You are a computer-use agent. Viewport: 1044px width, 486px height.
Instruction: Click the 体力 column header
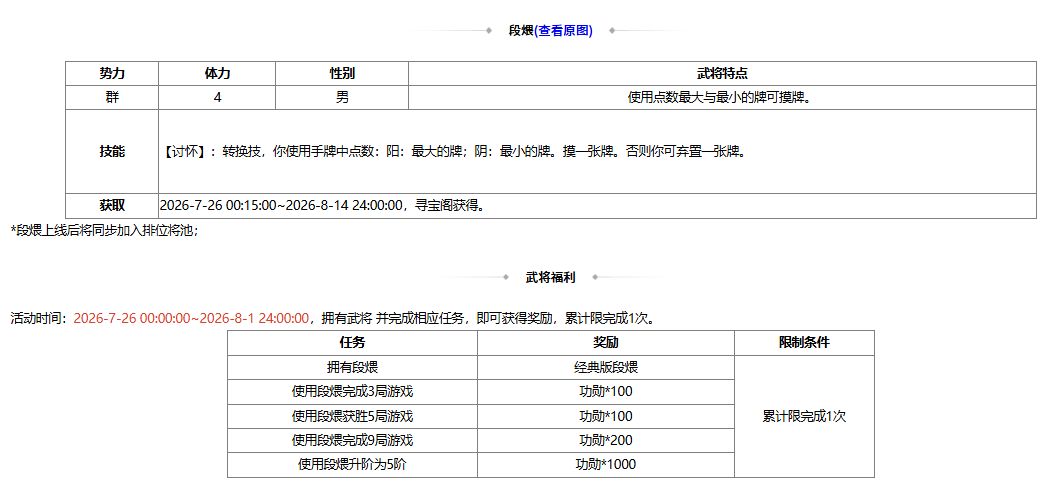pos(217,73)
